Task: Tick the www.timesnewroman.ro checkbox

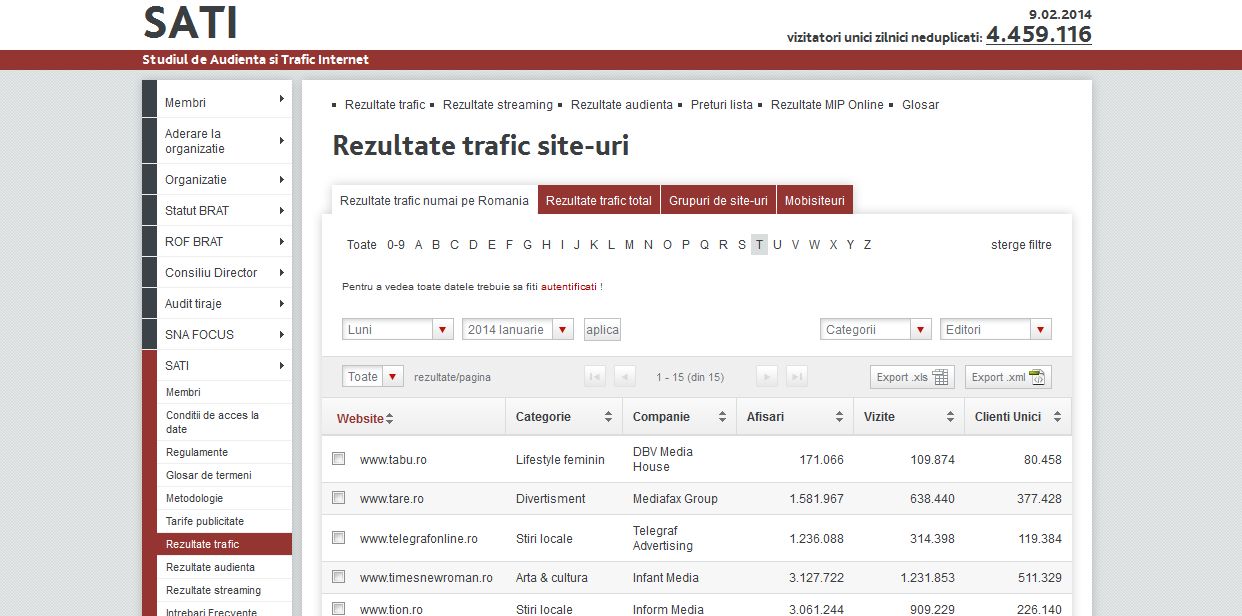Action: pos(339,577)
